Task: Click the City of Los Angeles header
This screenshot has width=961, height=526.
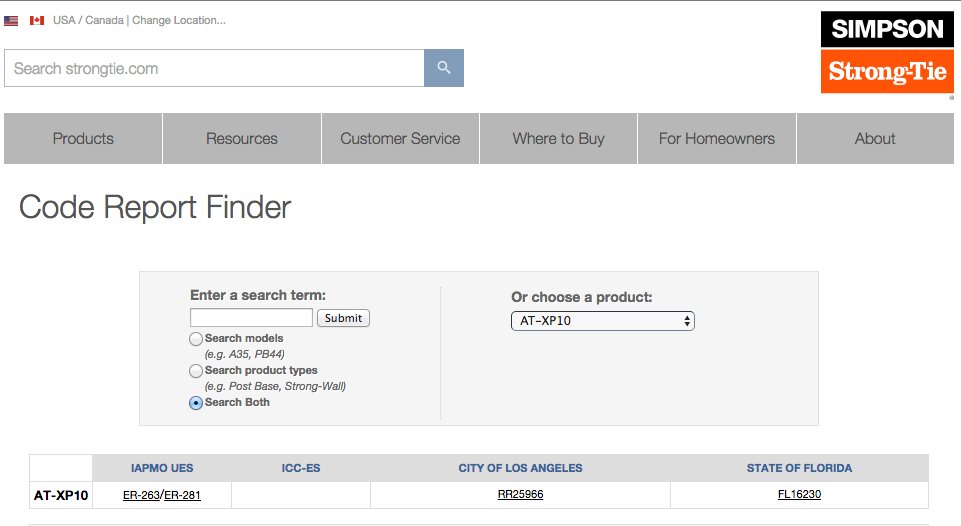Action: 520,468
